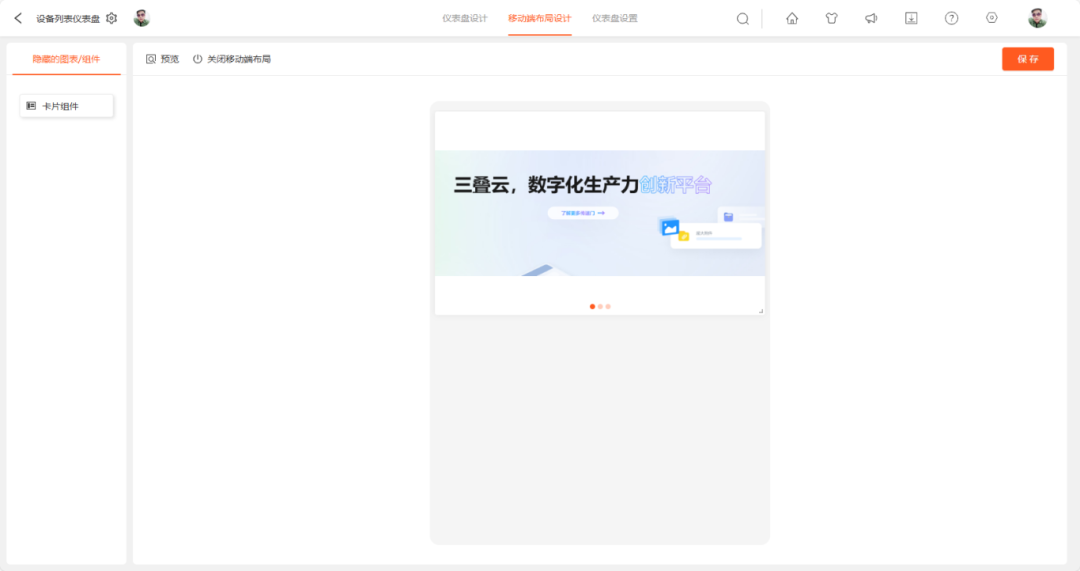The image size is (1080, 571).
Task: Select third carousel dot
Action: (x=608, y=307)
